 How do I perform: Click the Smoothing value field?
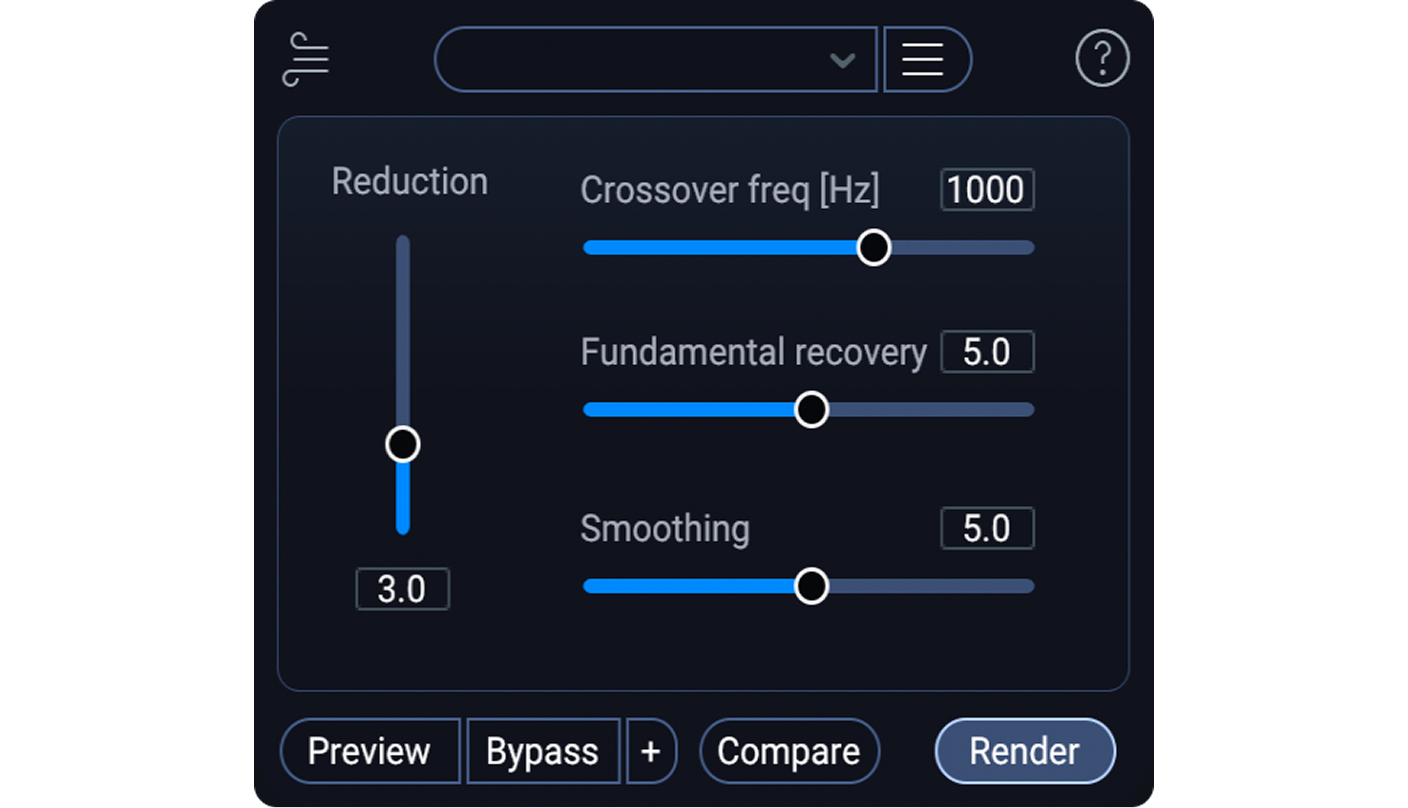pyautogui.click(x=987, y=528)
